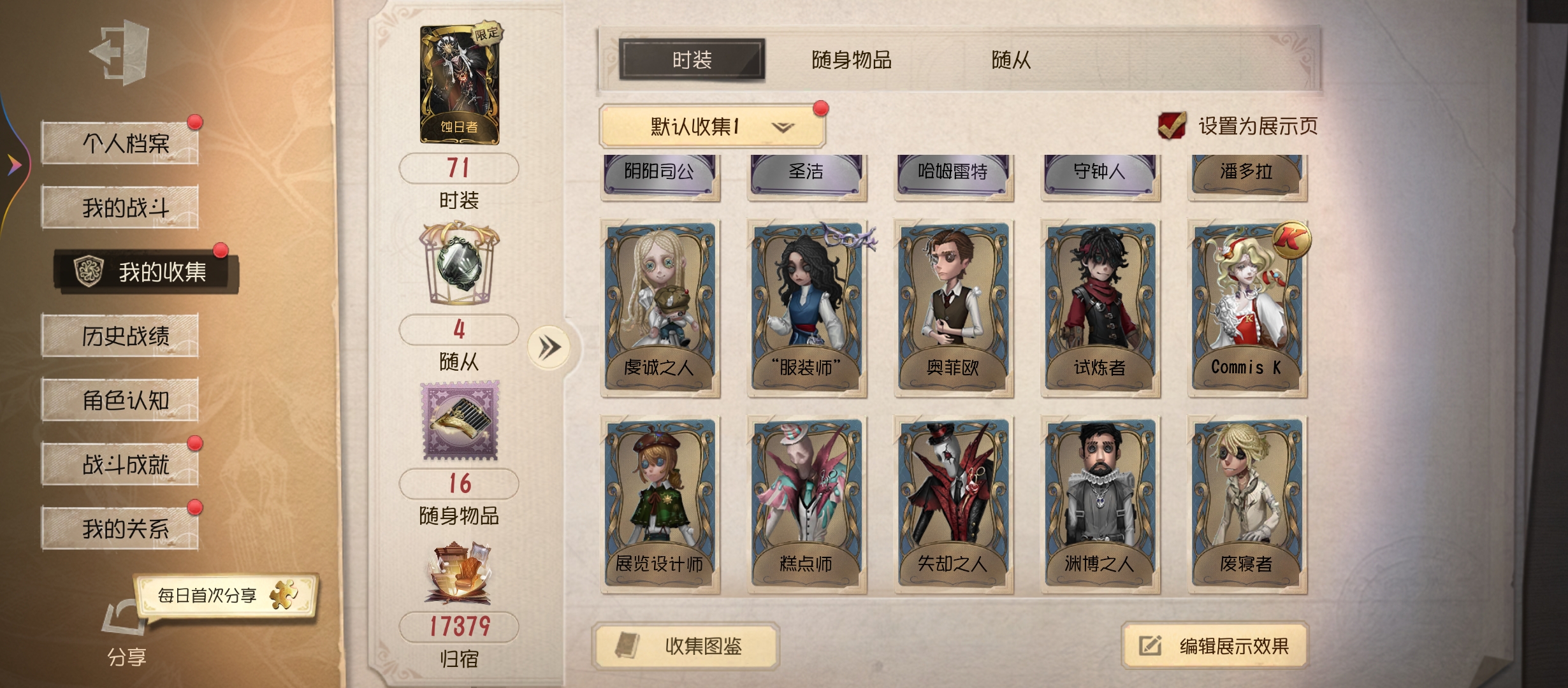Switch to 随从 tab
The width and height of the screenshot is (1568, 688).
1011,60
